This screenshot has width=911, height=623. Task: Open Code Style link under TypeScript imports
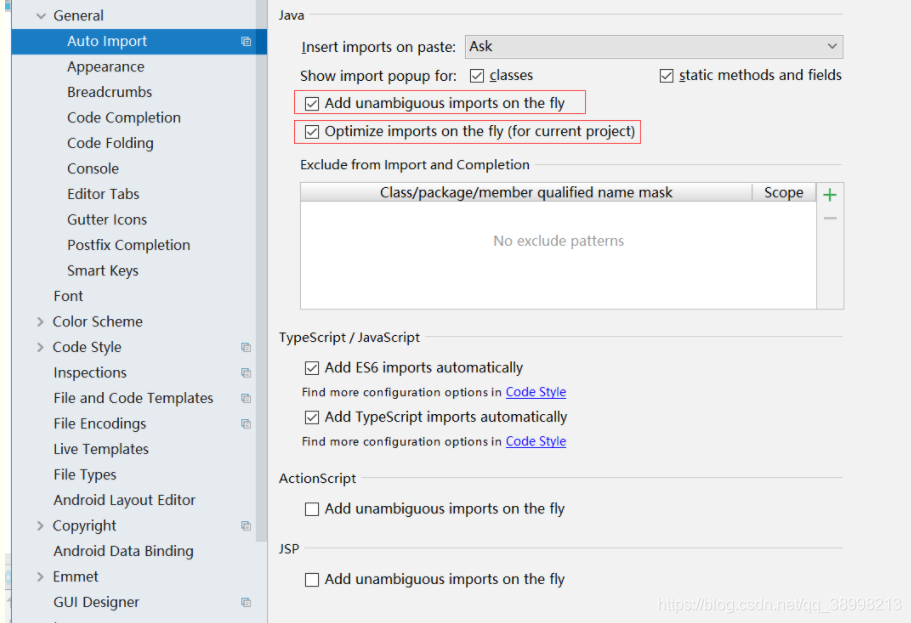pyautogui.click(x=535, y=441)
